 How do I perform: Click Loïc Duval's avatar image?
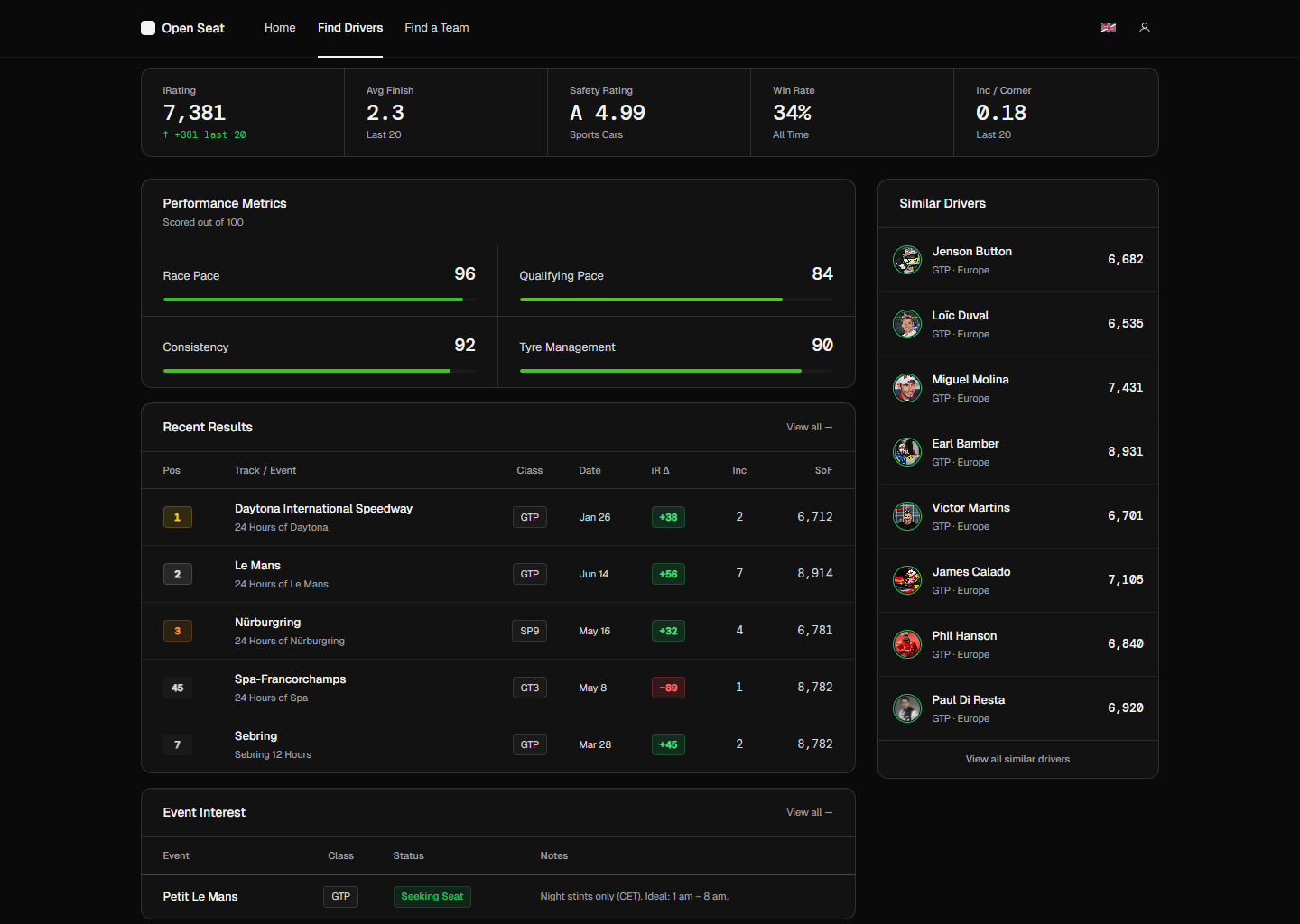coord(907,324)
